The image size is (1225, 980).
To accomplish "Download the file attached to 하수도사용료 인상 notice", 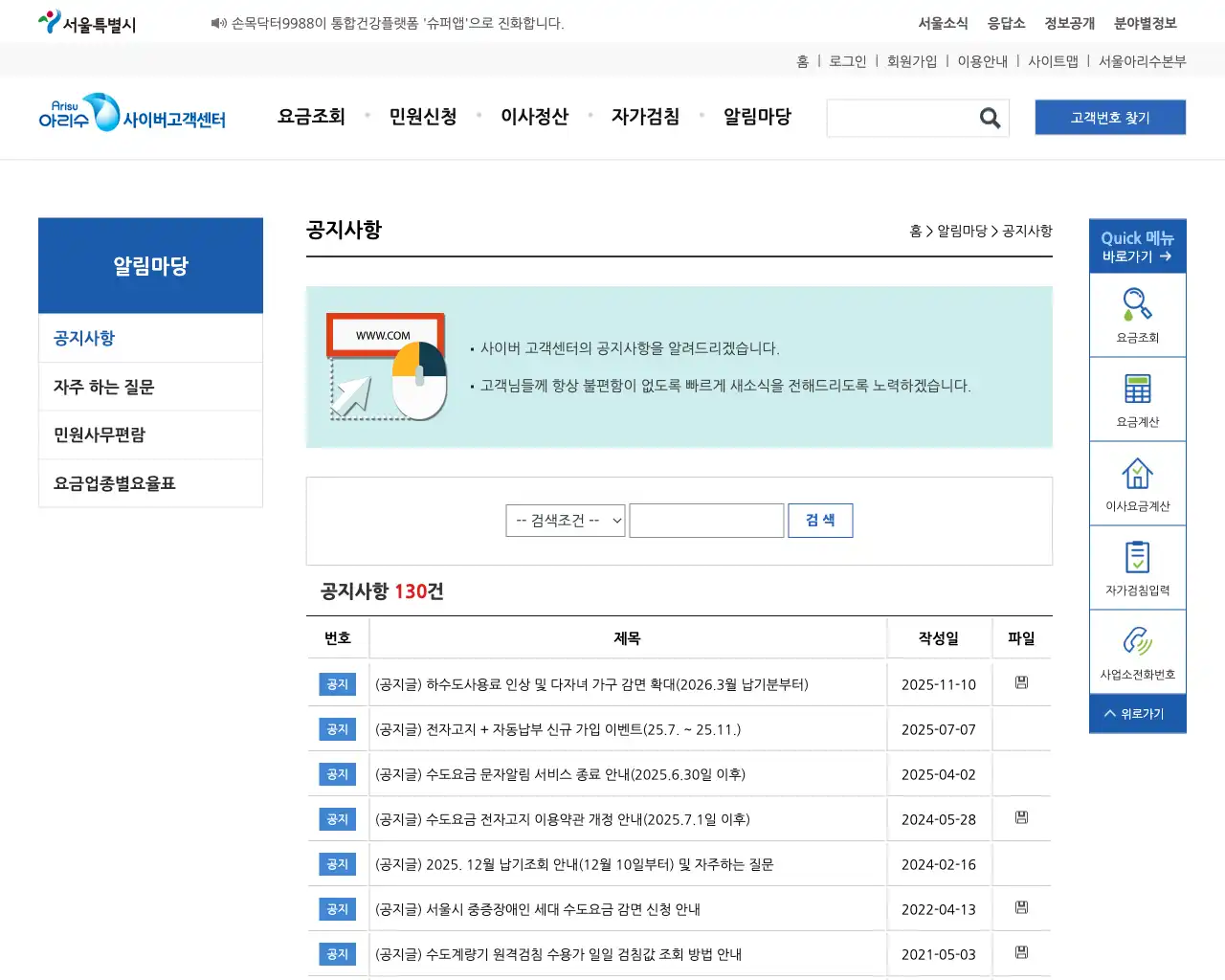I will click(1021, 682).
